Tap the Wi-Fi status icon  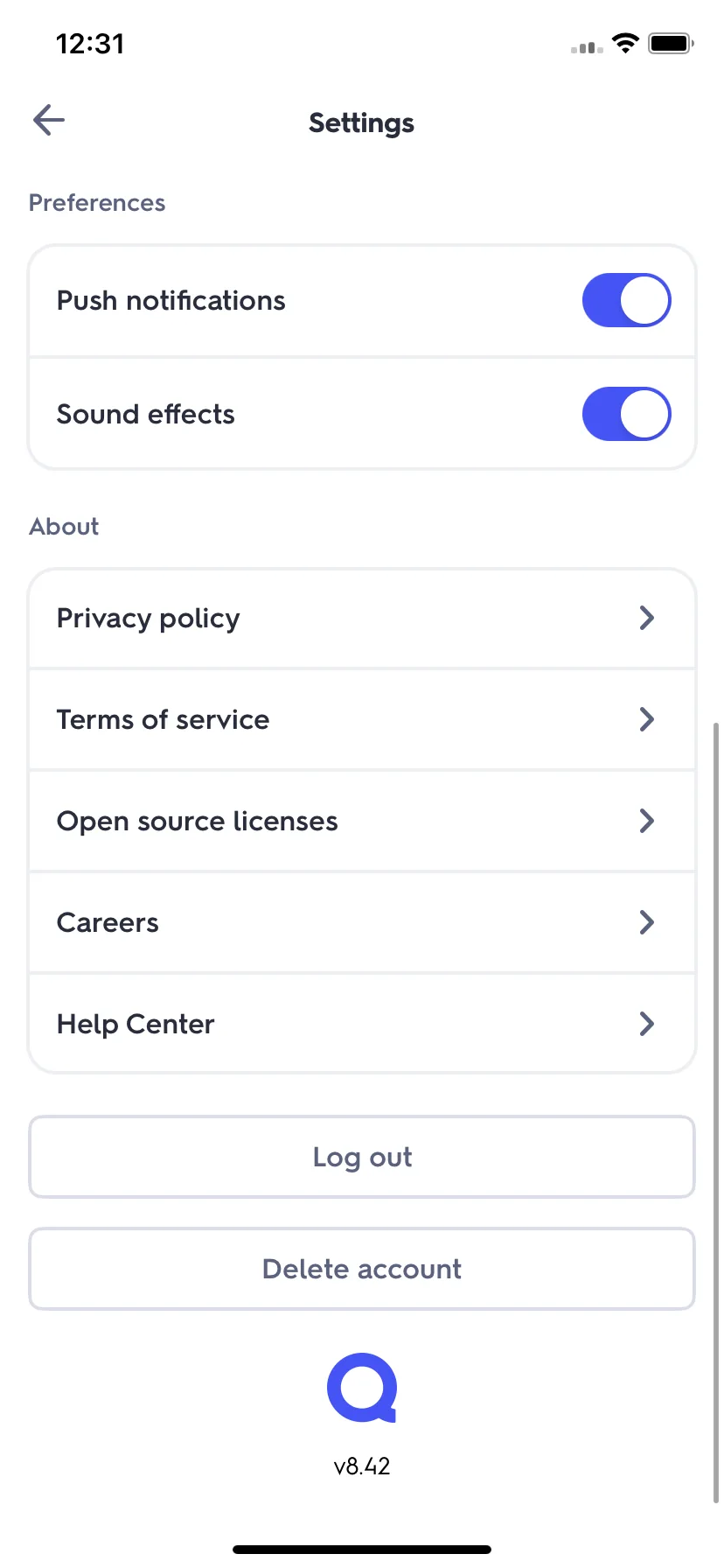click(625, 43)
